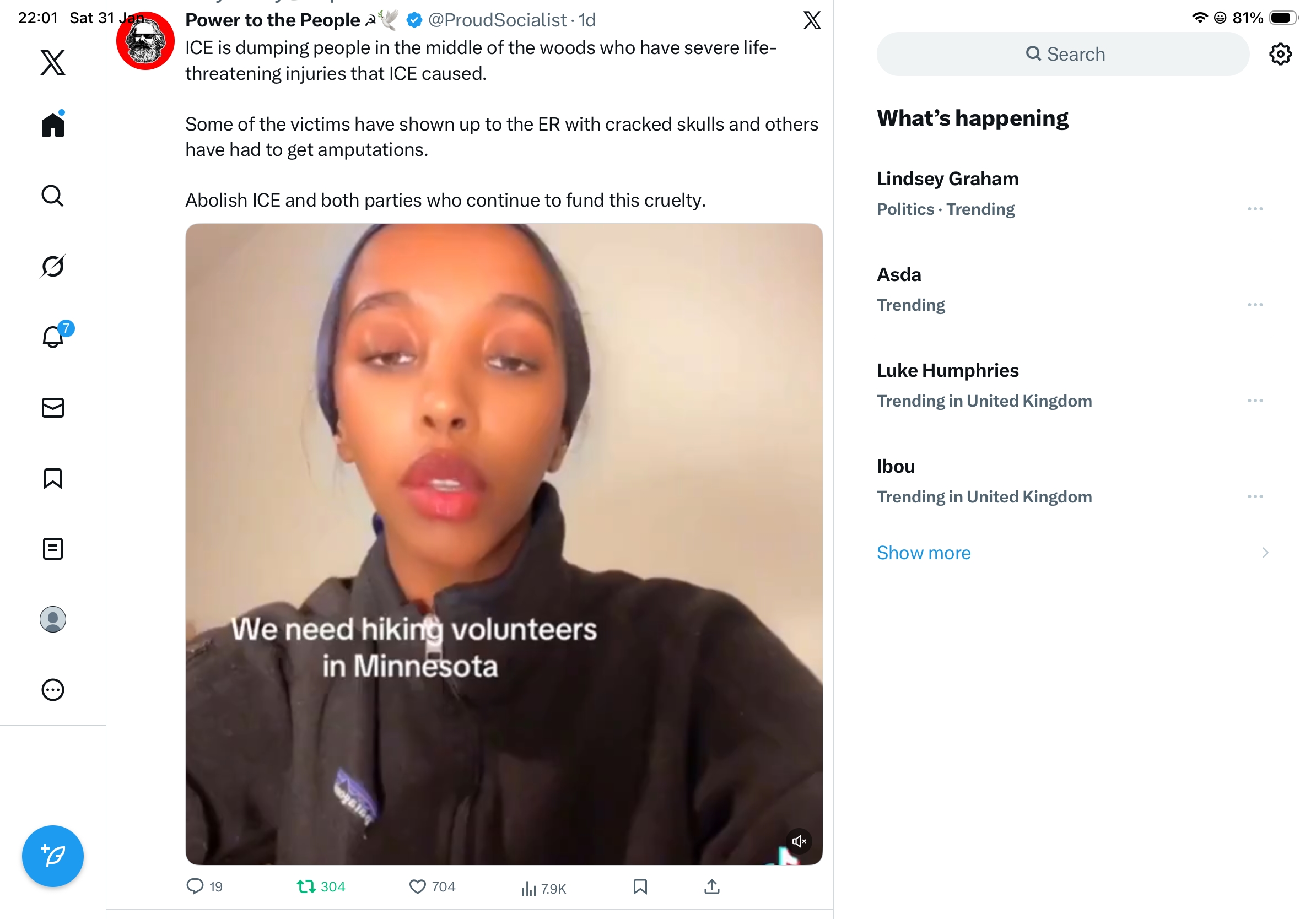Image resolution: width=1316 pixels, height=919 pixels.
Task: Expand Show more trends chevron
Action: click(1265, 553)
